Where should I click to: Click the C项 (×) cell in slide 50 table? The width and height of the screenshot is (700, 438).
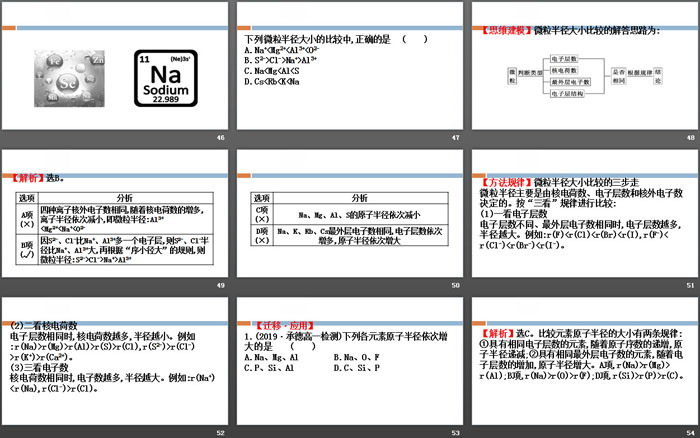tap(262, 214)
